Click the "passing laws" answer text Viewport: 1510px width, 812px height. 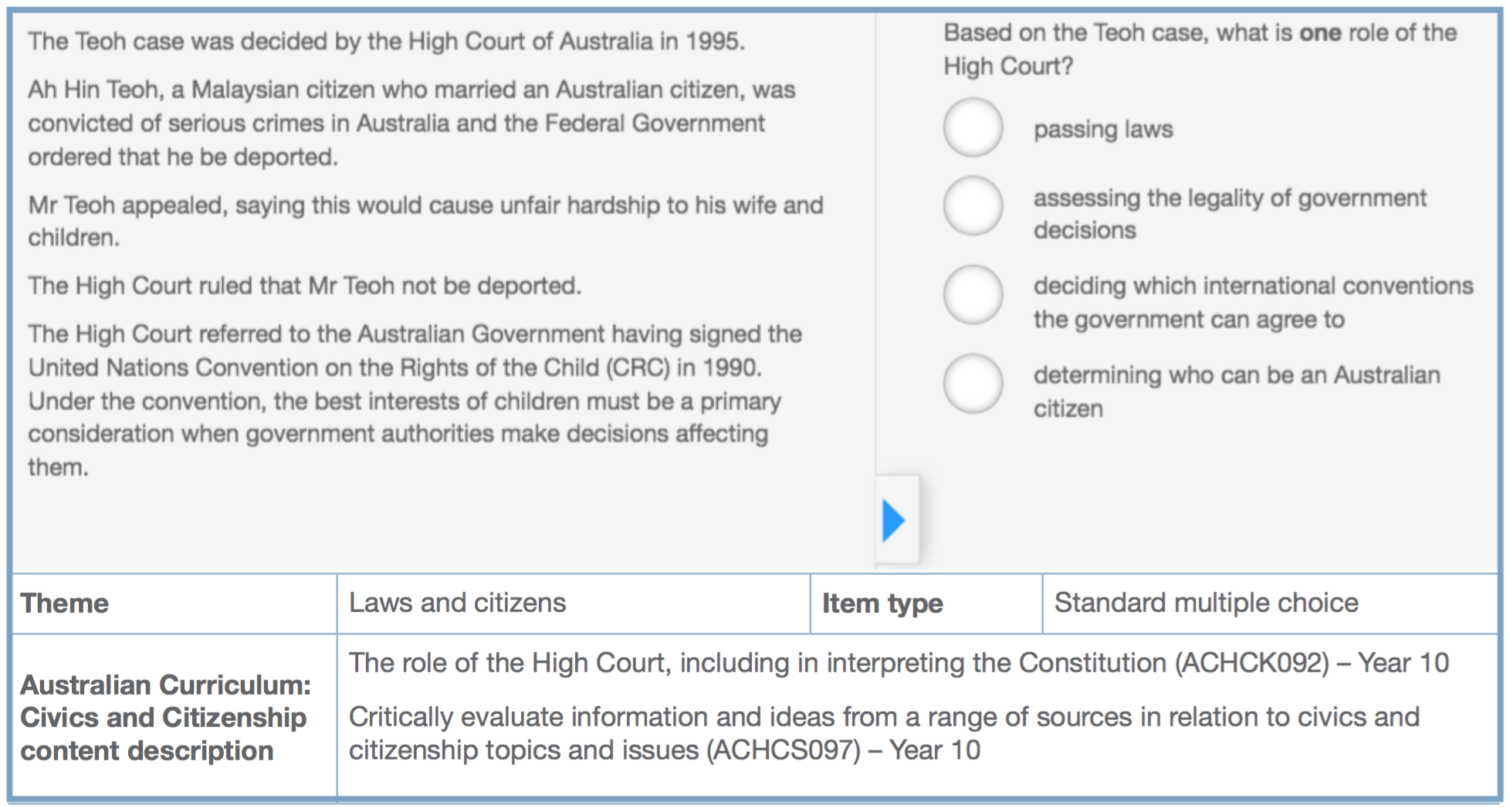(x=1103, y=130)
